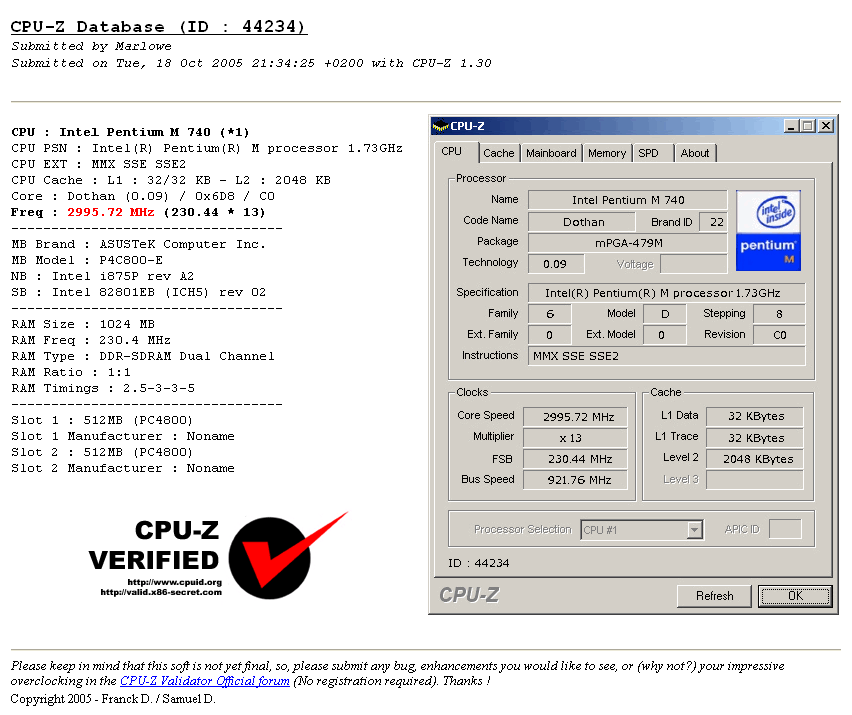Click the Model field showing D

[665, 314]
